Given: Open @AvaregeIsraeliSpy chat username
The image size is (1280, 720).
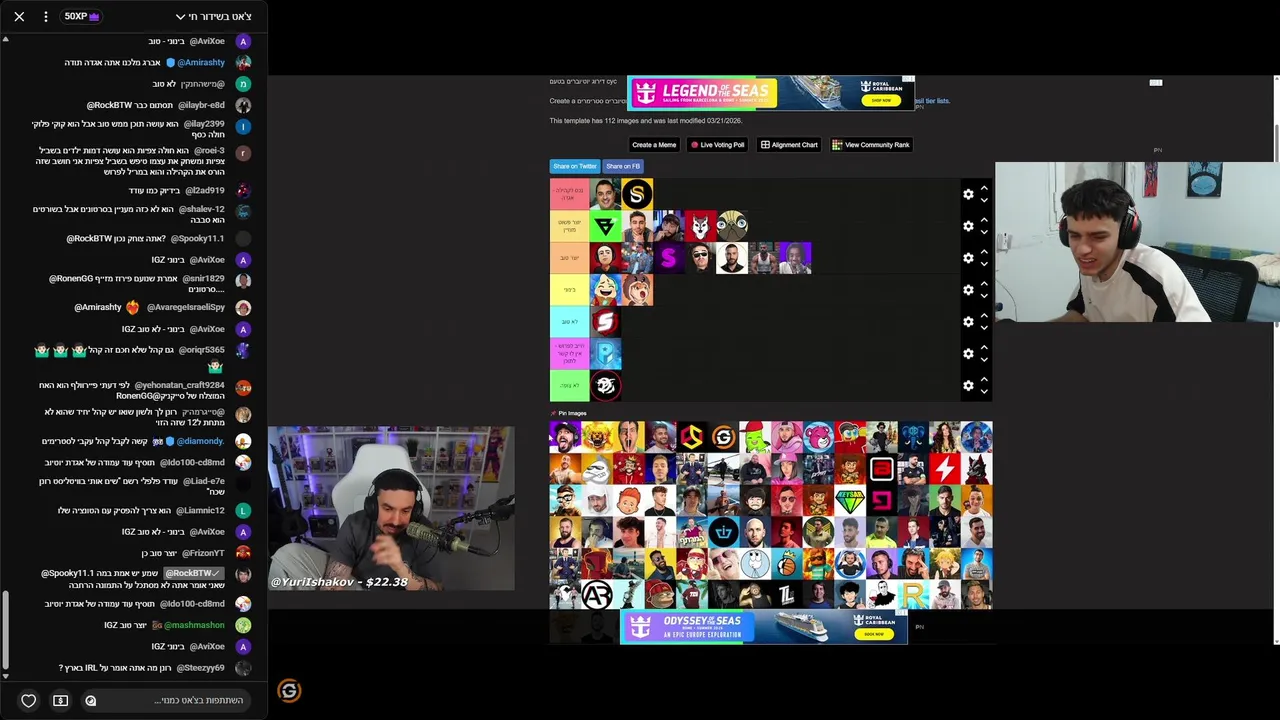Looking at the screenshot, I should tap(186, 307).
